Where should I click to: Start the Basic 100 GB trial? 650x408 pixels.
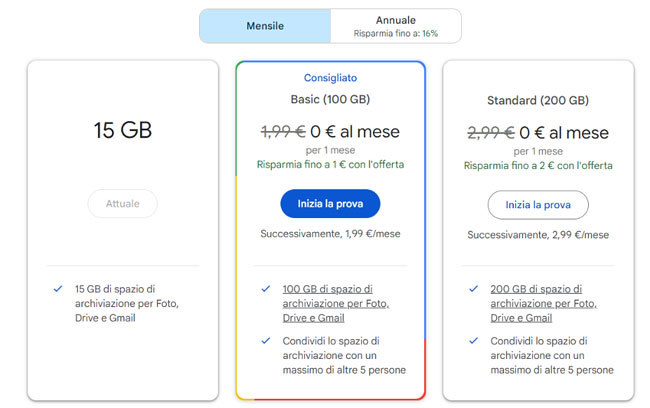click(x=330, y=204)
